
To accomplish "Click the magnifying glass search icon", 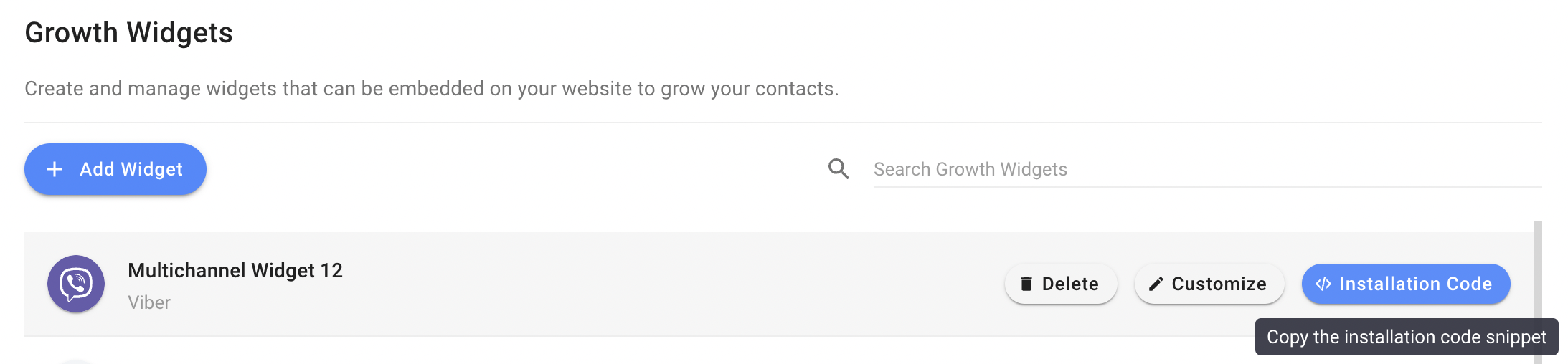I will click(839, 169).
